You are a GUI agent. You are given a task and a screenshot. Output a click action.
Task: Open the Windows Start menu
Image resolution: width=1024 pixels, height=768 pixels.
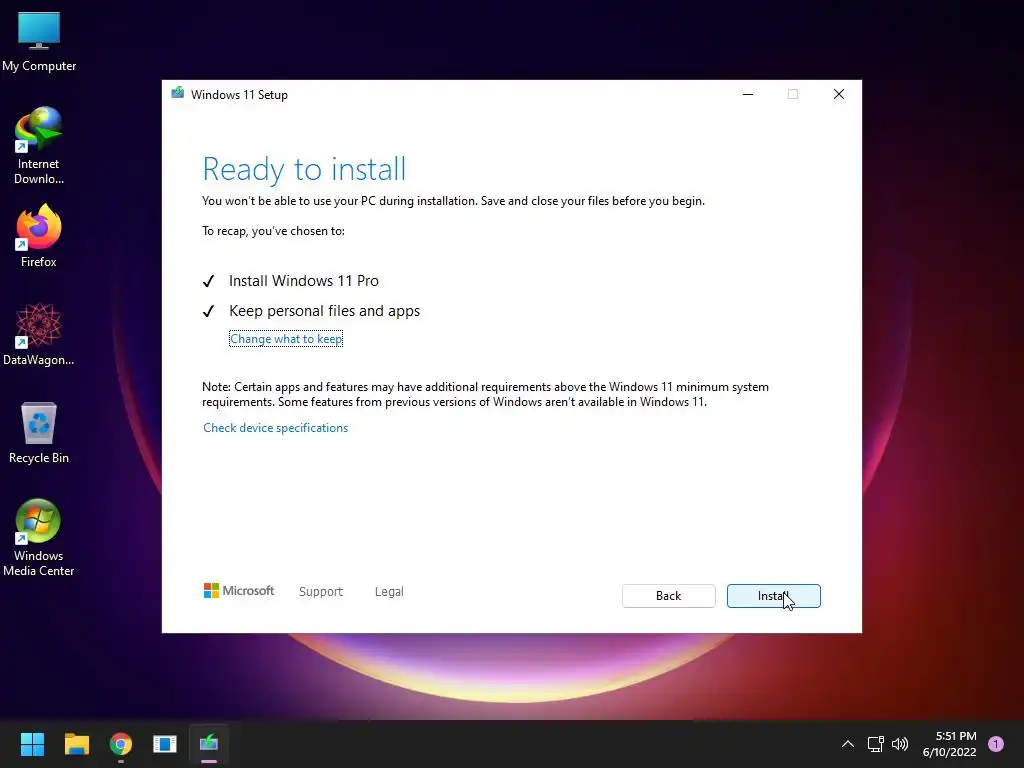coord(32,744)
